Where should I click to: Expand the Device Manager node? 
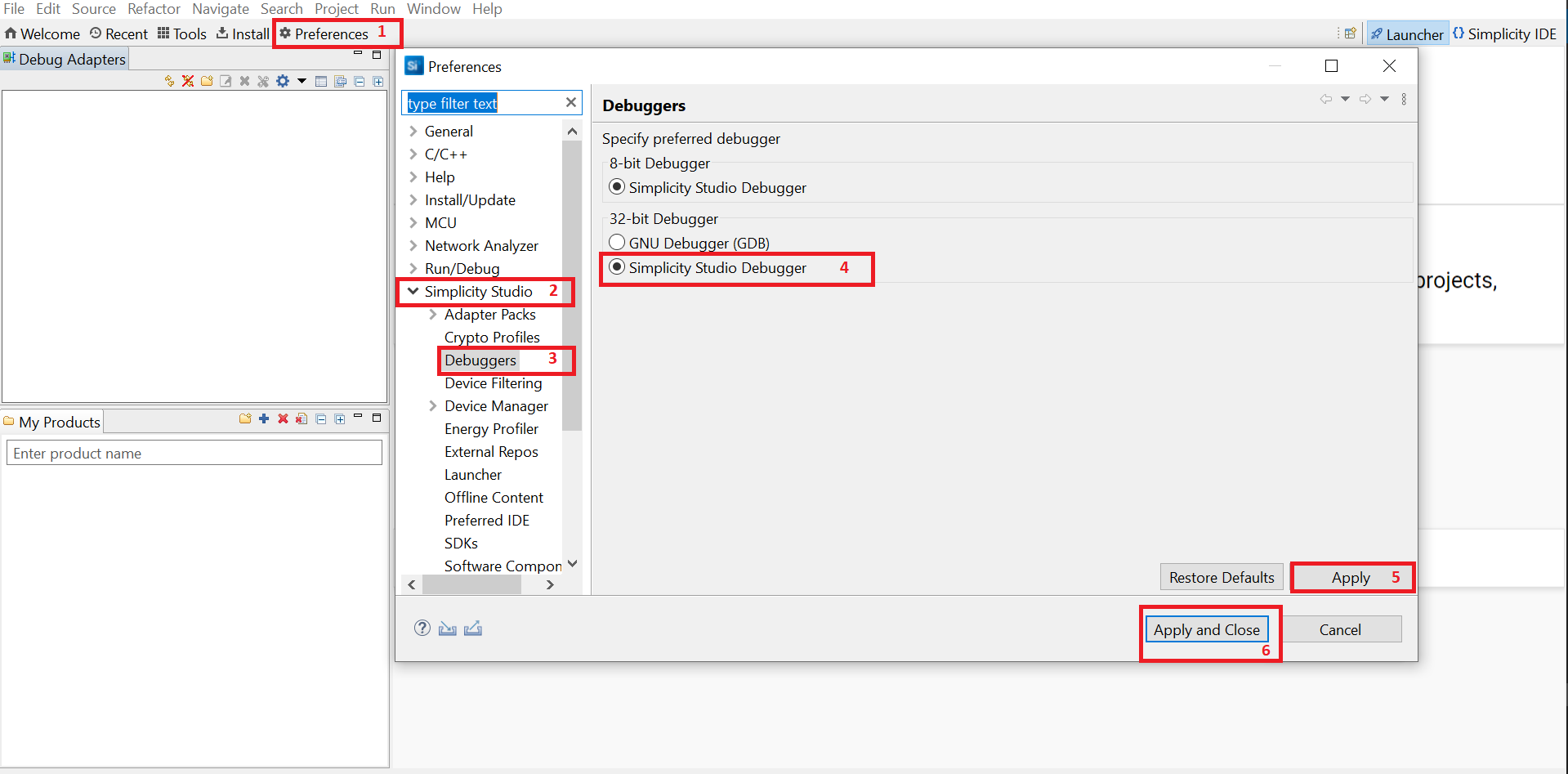(433, 405)
